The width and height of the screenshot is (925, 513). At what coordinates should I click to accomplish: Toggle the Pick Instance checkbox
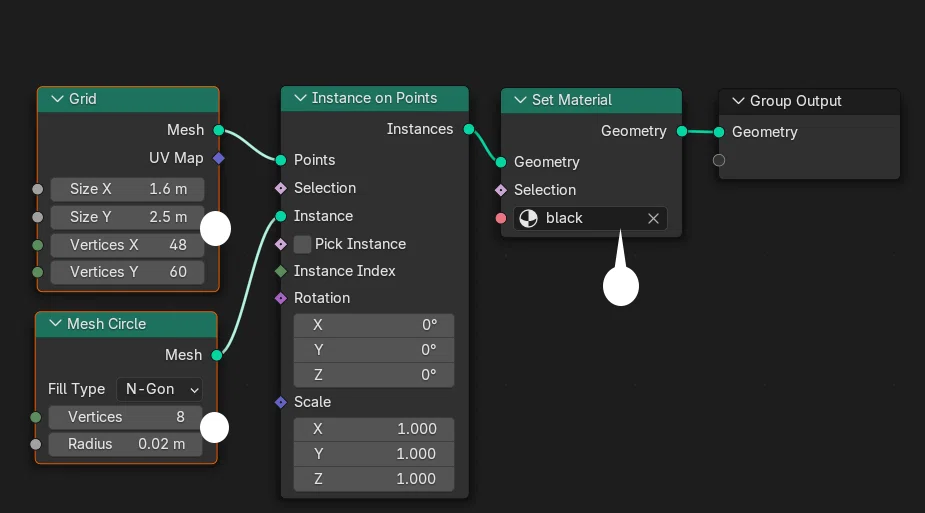302,244
